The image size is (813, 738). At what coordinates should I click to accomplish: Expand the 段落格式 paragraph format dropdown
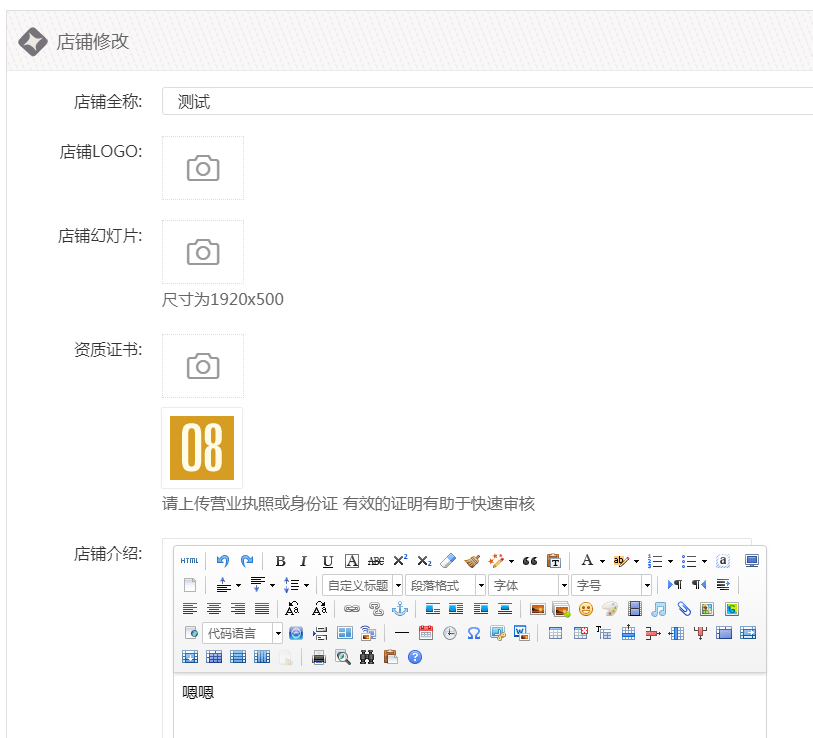(446, 585)
